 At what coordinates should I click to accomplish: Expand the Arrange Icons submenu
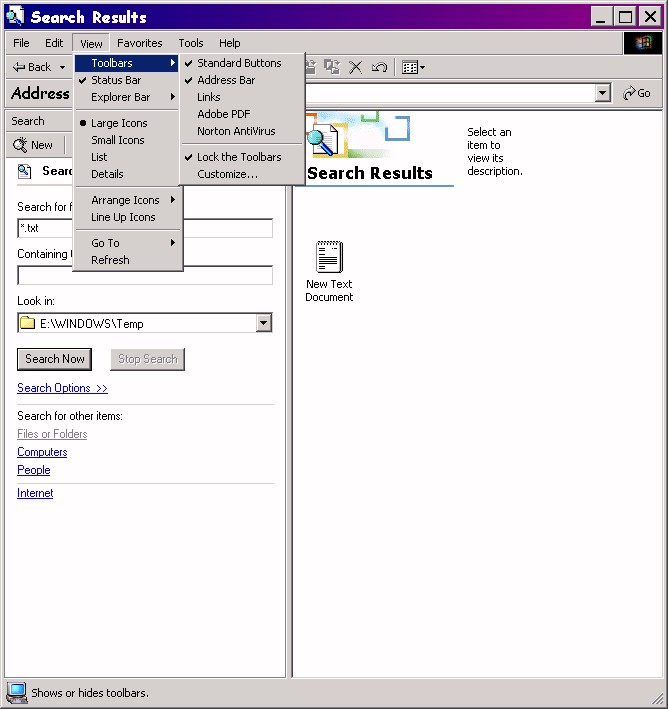pyautogui.click(x=127, y=200)
